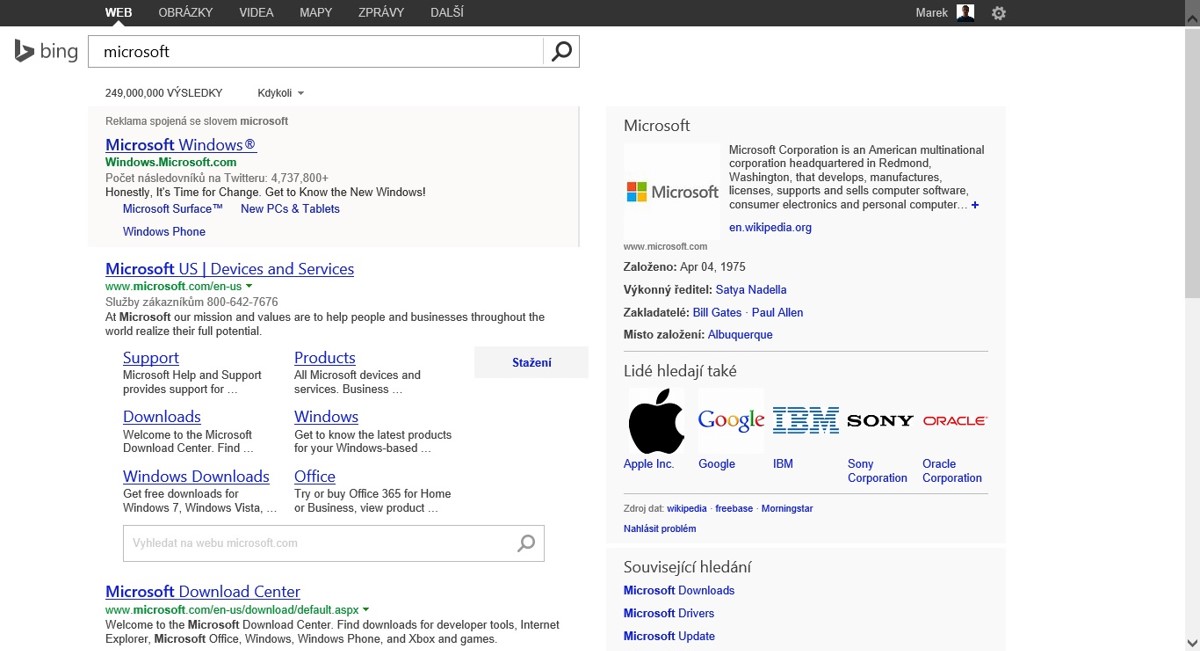Open the Microsoft Update related search
Viewport: 1200px width, 651px height.
tap(670, 636)
